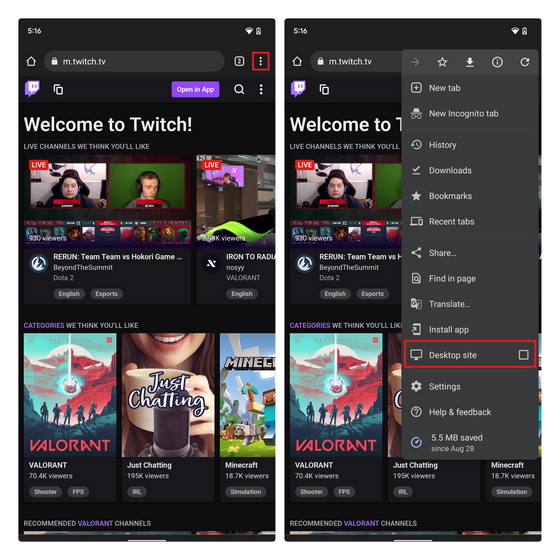Open live stream thumbnail in right phone
The image size is (560, 560).
pyautogui.click(x=346, y=201)
